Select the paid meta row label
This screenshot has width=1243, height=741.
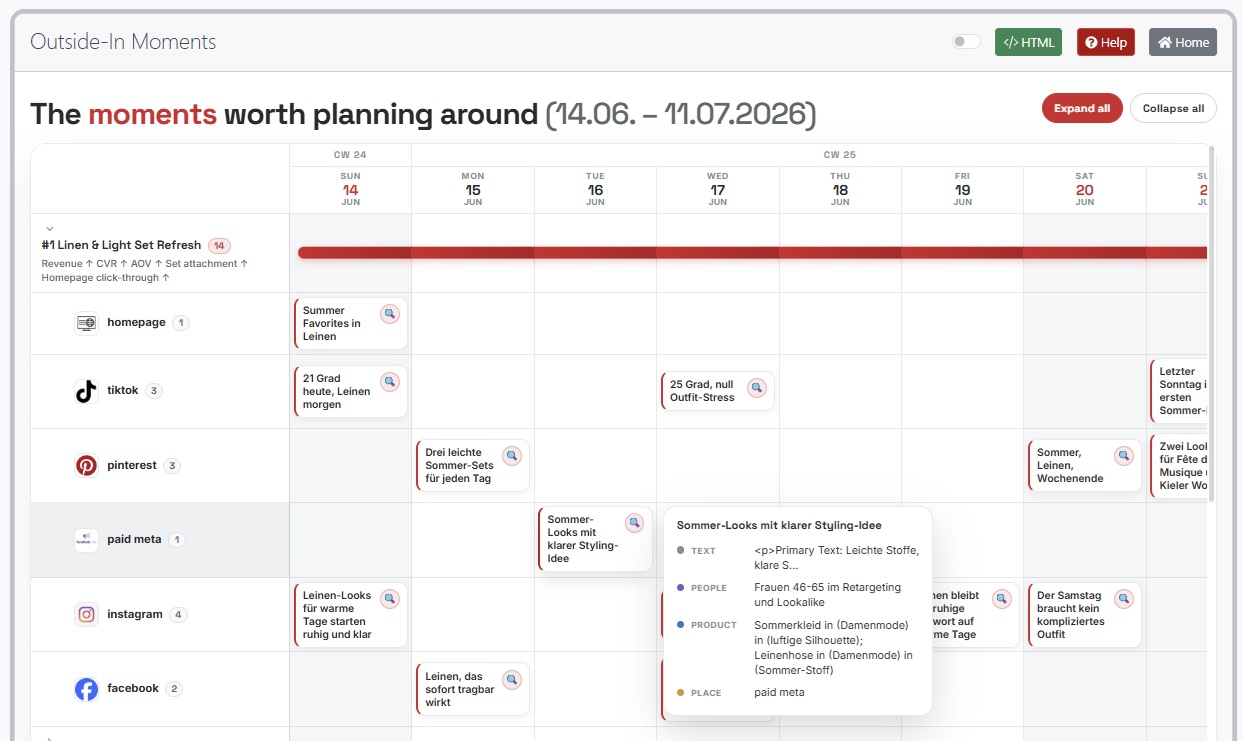[x=134, y=540]
